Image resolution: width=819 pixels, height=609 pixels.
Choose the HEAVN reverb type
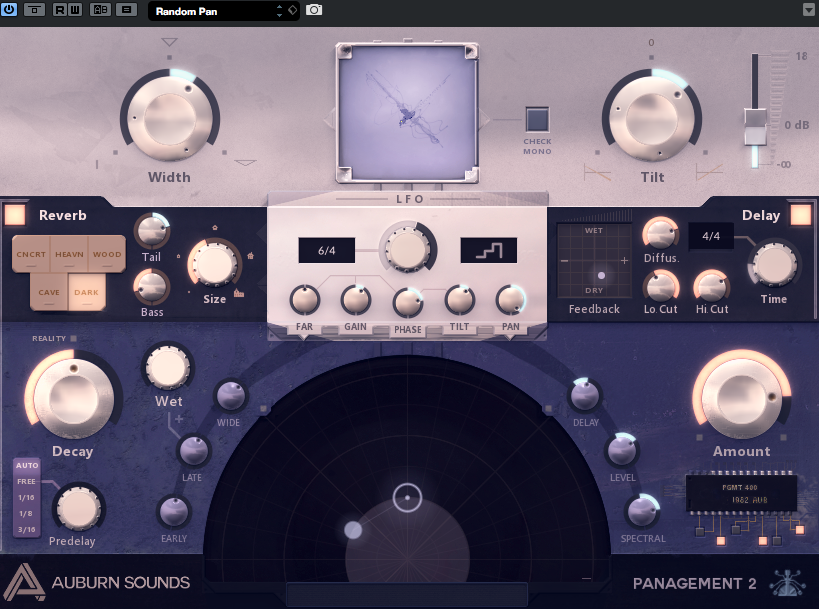69,255
